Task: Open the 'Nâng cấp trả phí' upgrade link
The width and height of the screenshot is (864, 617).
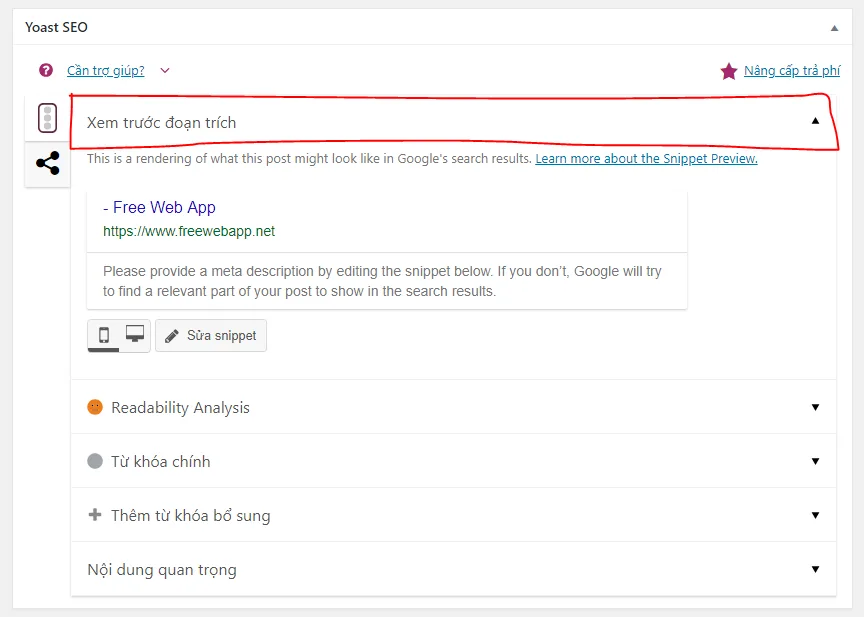Action: click(x=792, y=71)
